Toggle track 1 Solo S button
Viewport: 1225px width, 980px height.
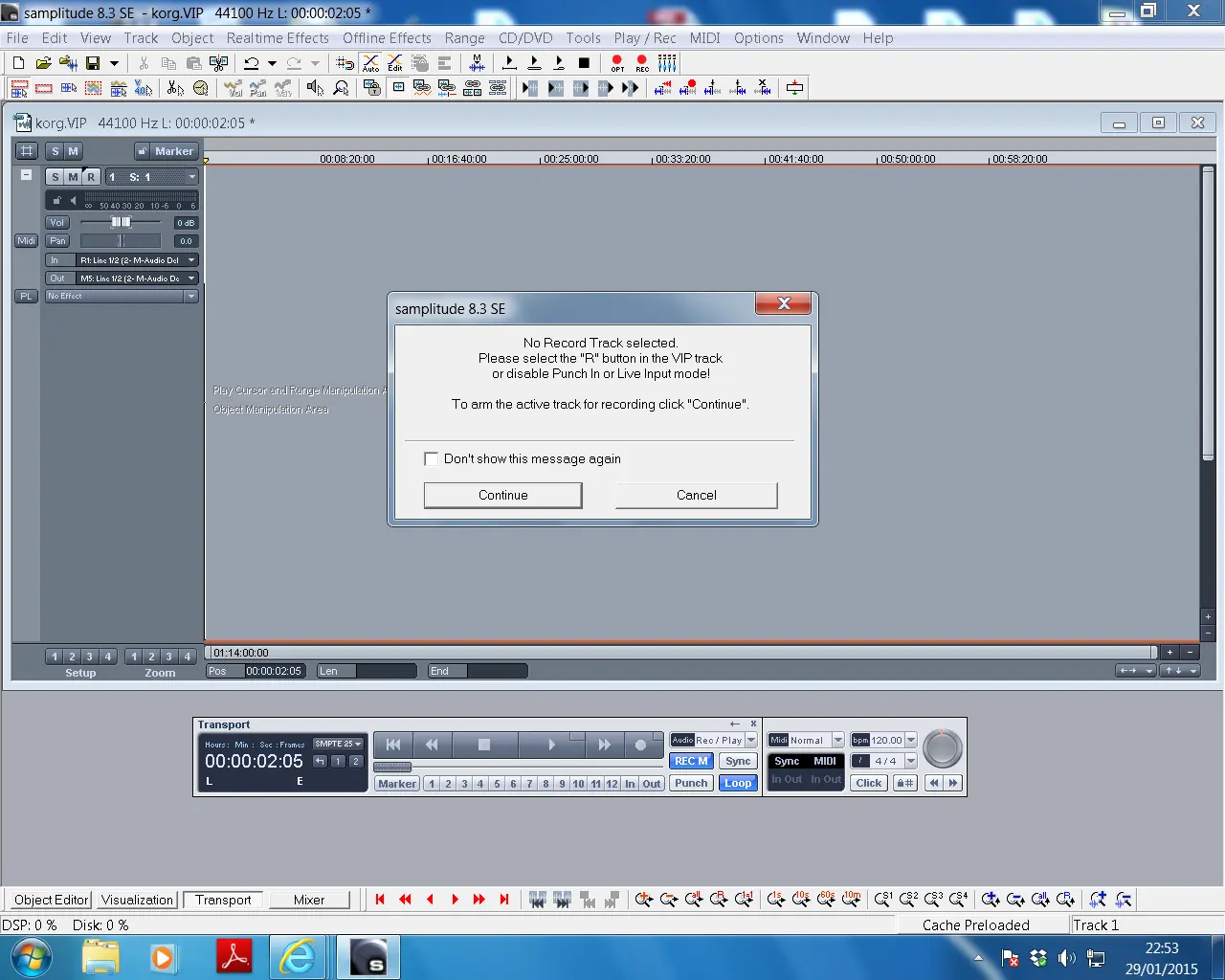pos(56,177)
